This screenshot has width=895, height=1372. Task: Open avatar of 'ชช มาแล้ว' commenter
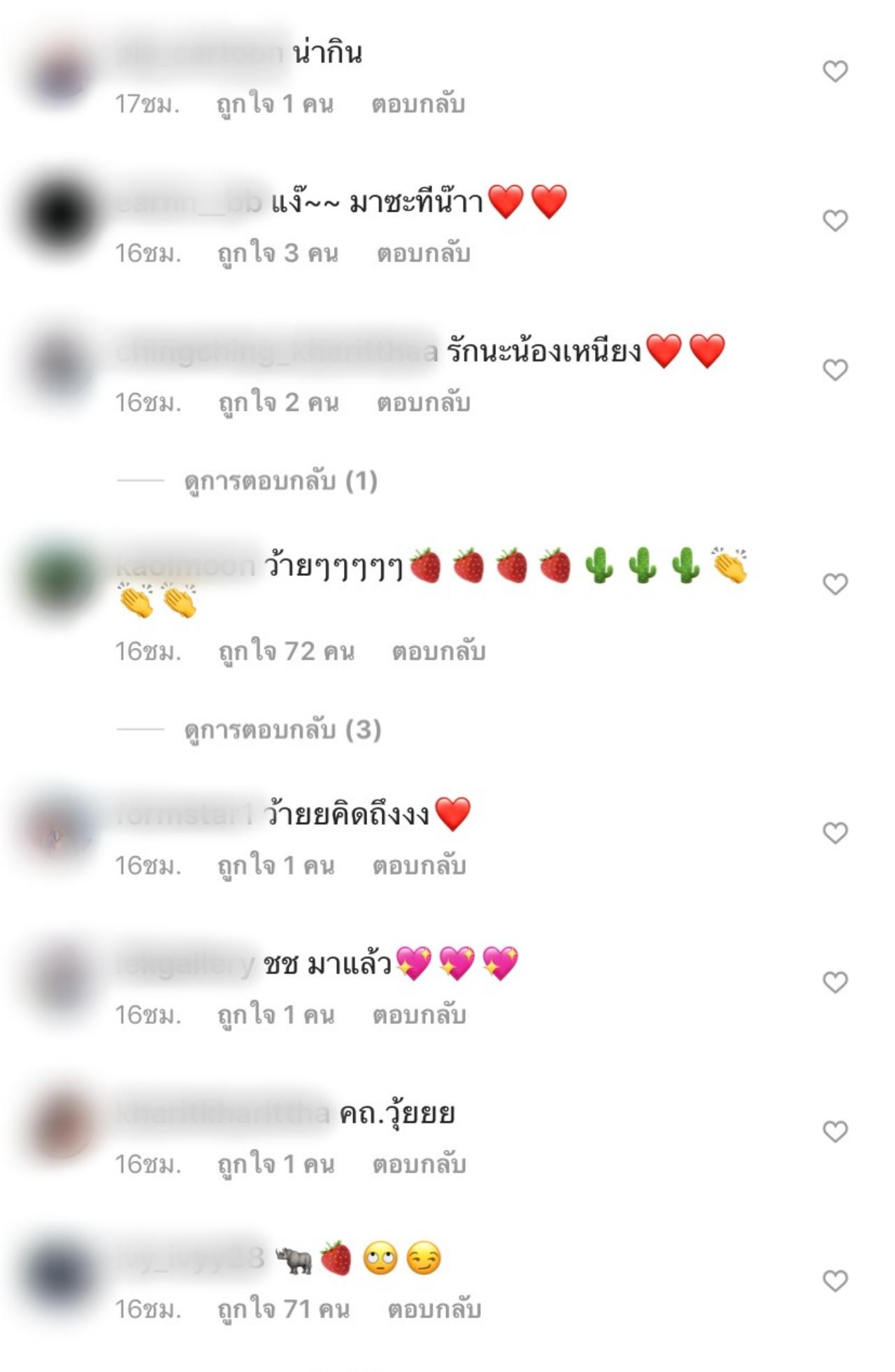click(x=60, y=979)
